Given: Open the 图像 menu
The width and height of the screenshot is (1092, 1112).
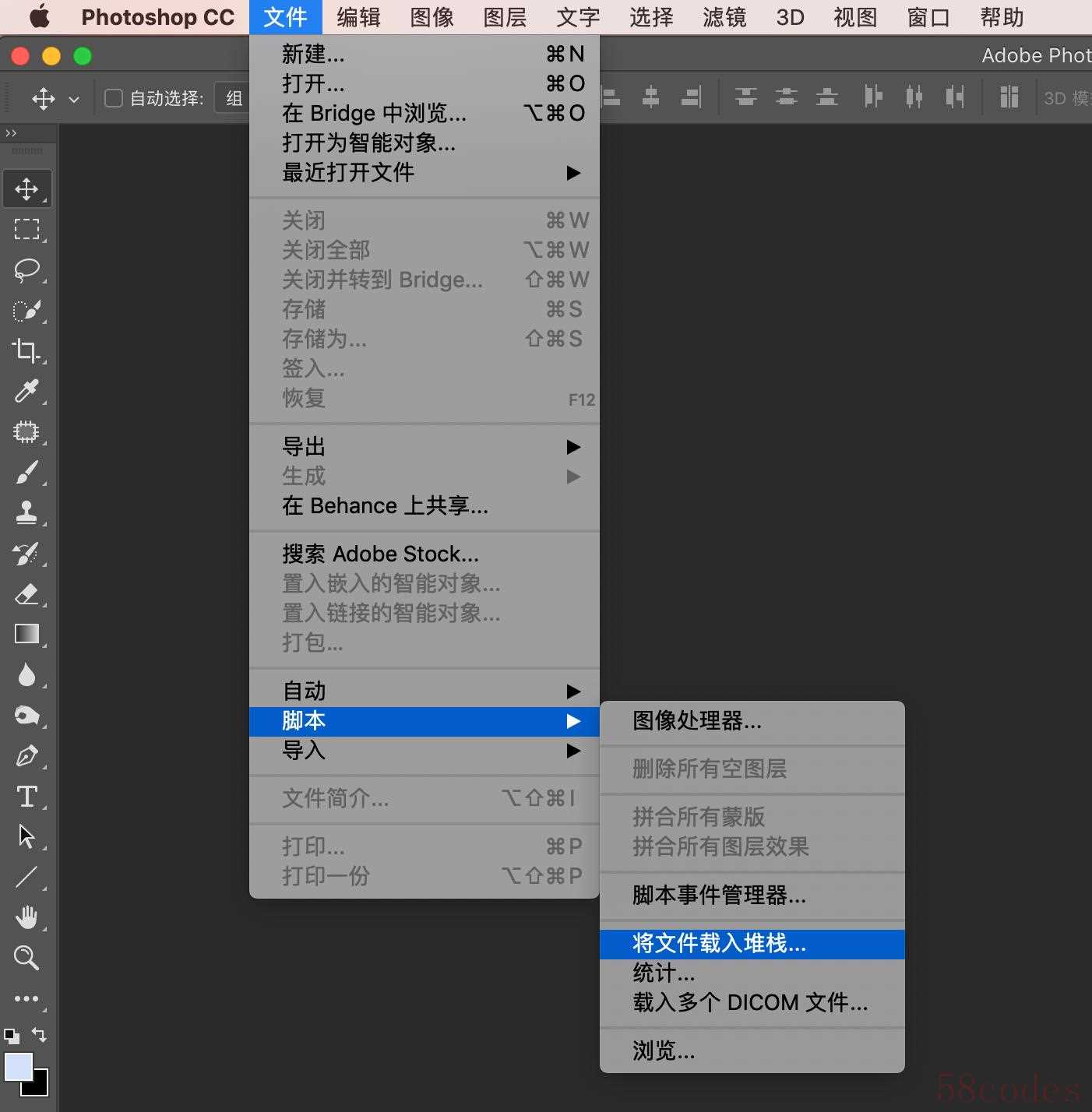Looking at the screenshot, I should (x=432, y=17).
